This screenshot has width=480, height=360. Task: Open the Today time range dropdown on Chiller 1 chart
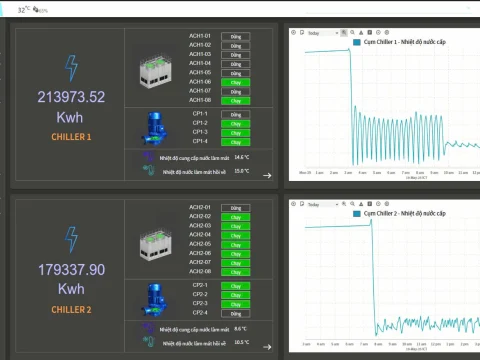[x=323, y=33]
